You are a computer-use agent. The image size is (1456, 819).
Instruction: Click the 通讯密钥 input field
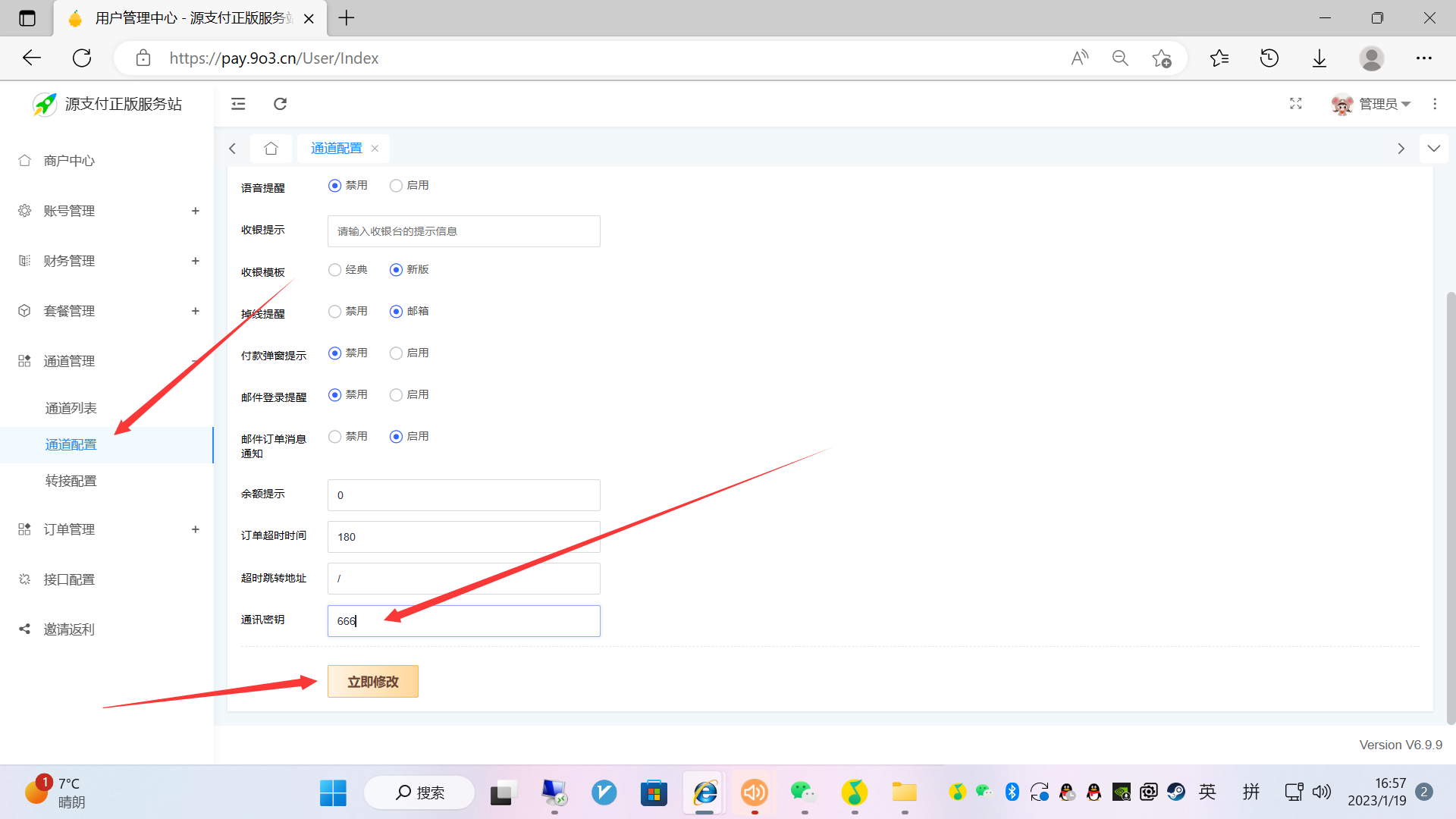[464, 620]
